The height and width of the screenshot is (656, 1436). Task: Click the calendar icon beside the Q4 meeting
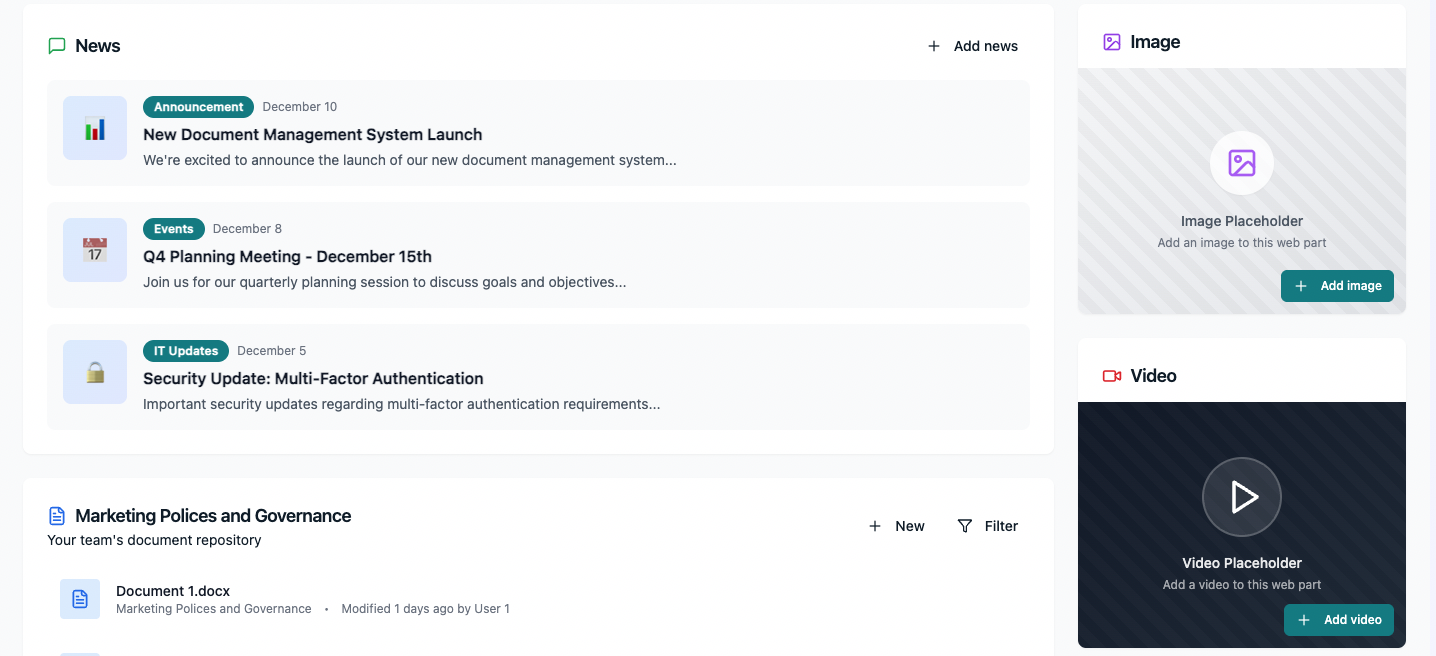click(94, 250)
